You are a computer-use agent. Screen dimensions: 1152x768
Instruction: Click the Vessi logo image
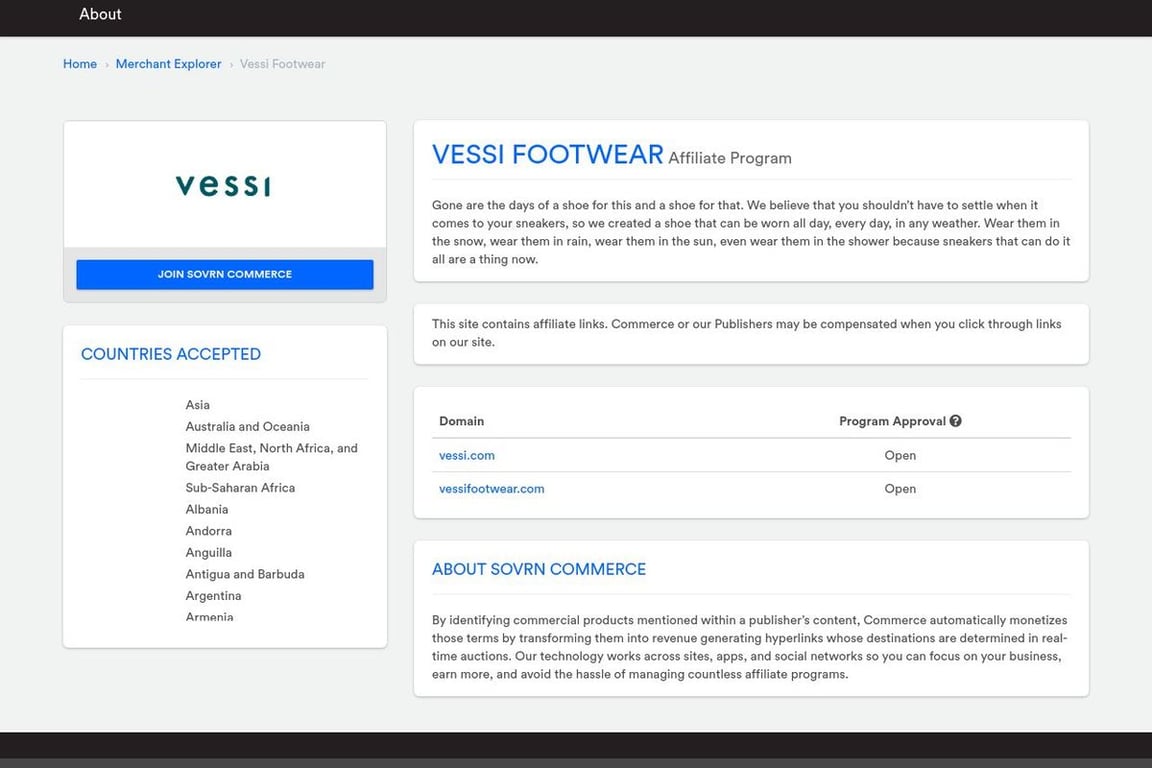pos(223,185)
